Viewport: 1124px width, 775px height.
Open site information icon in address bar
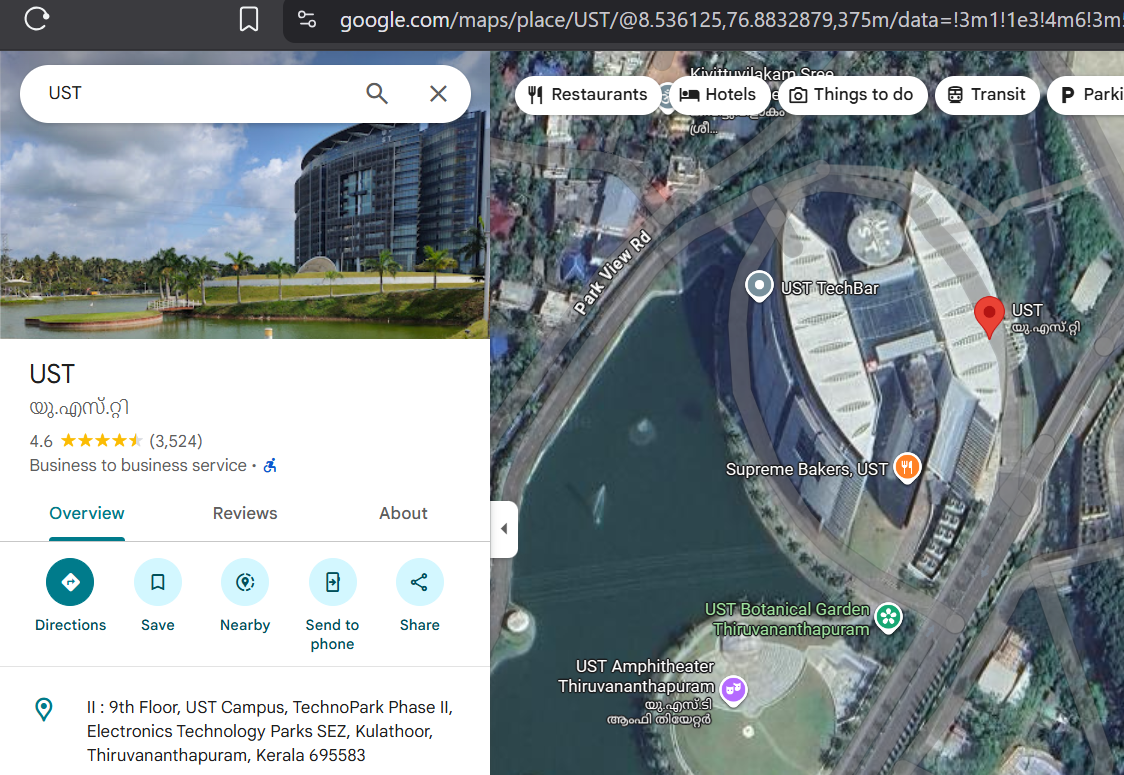[x=307, y=19]
